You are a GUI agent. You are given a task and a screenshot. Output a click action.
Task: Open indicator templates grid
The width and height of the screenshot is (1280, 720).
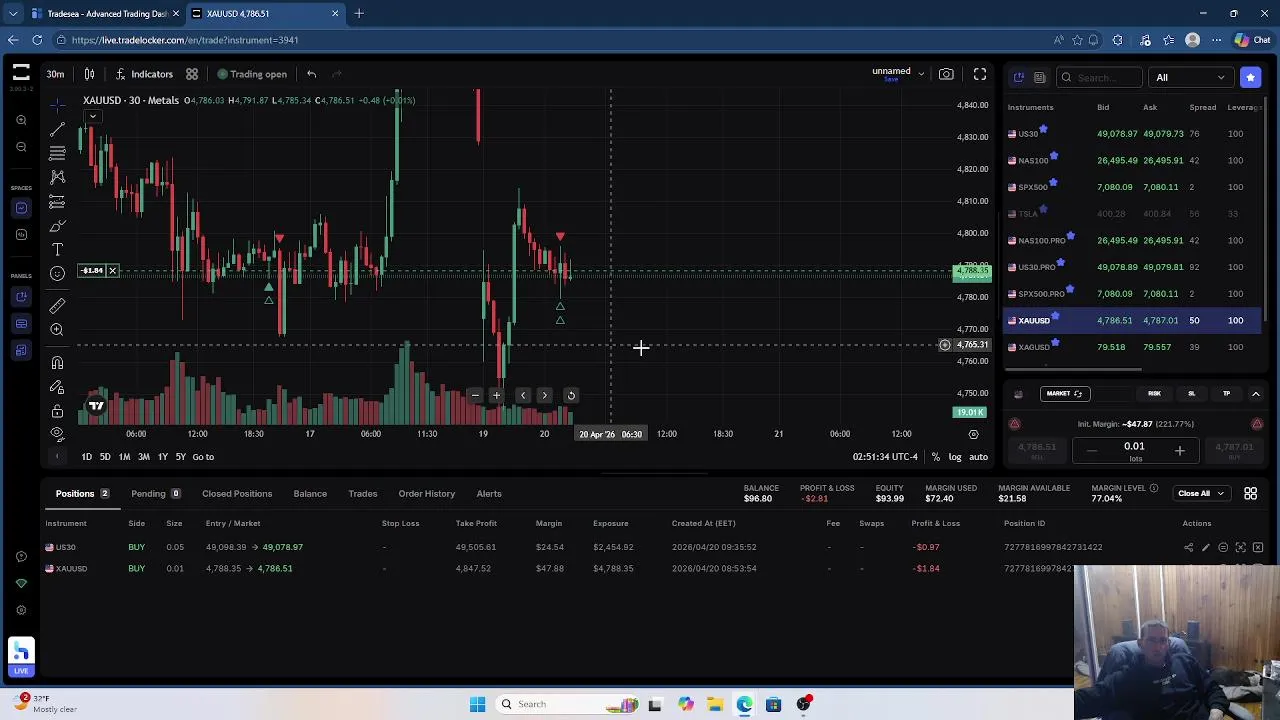192,74
